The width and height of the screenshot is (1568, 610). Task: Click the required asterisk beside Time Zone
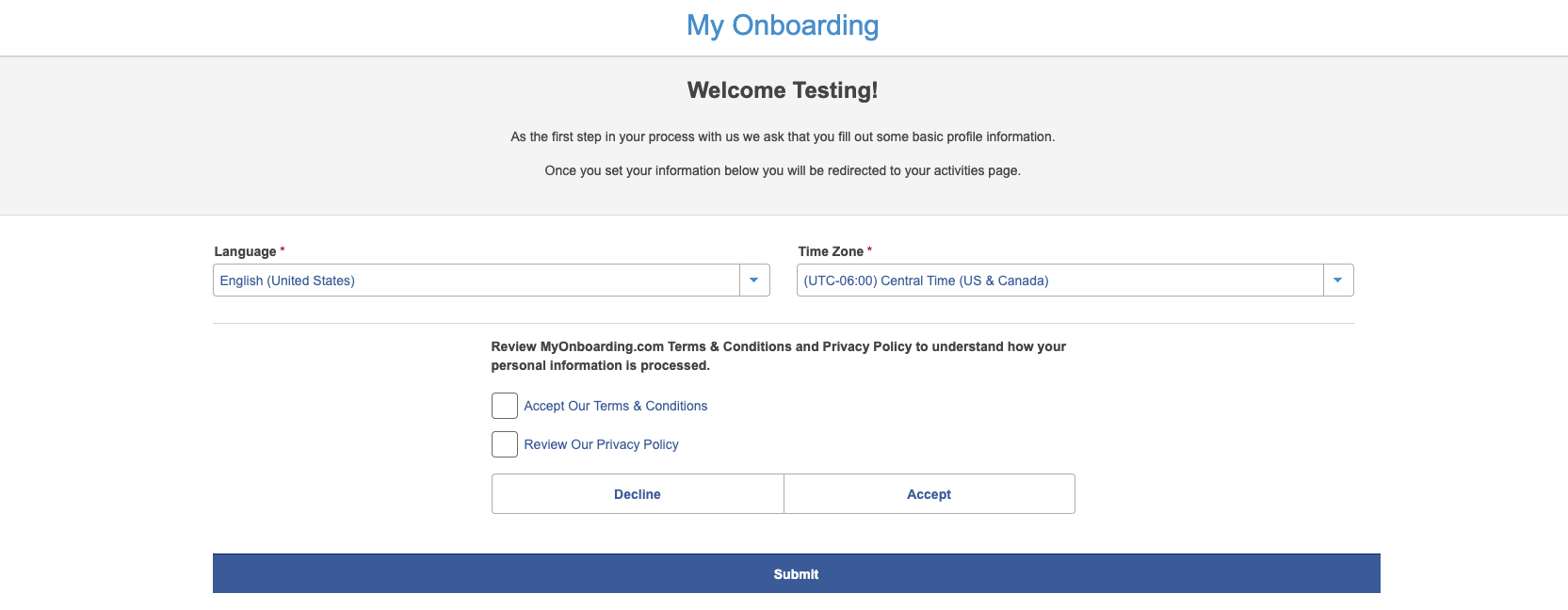(x=869, y=250)
